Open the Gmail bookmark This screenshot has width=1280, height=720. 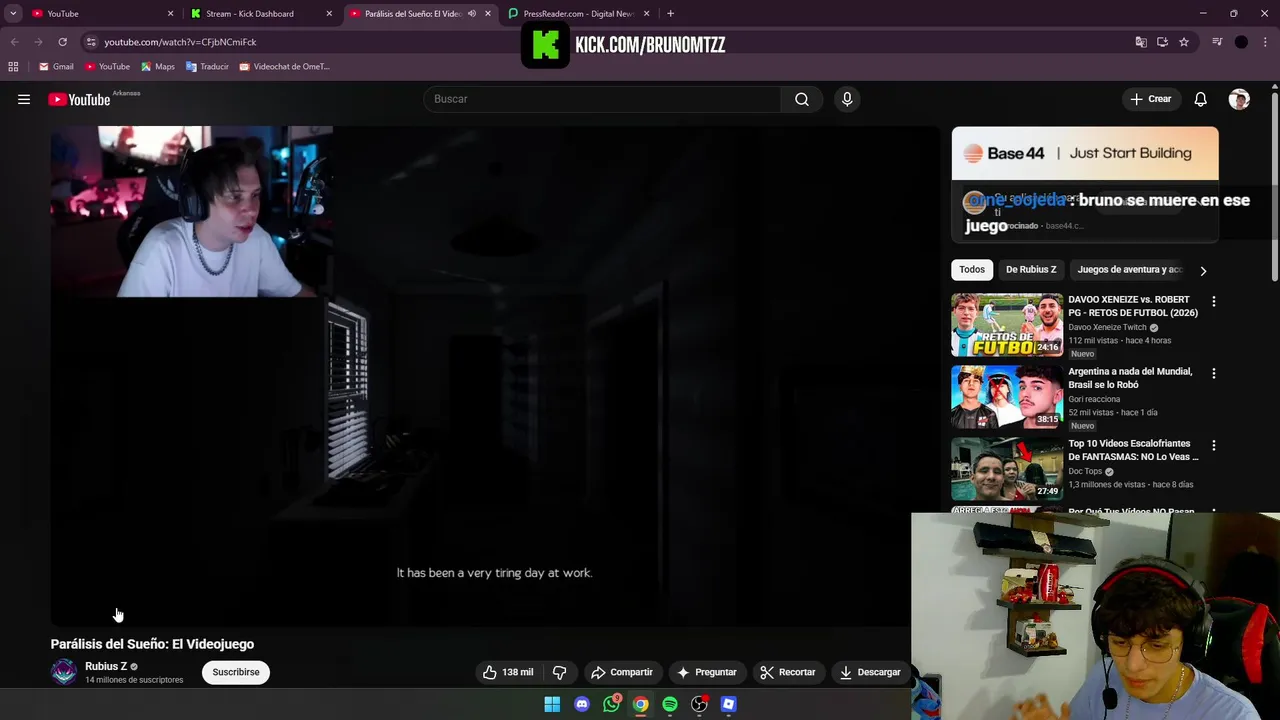pos(56,66)
